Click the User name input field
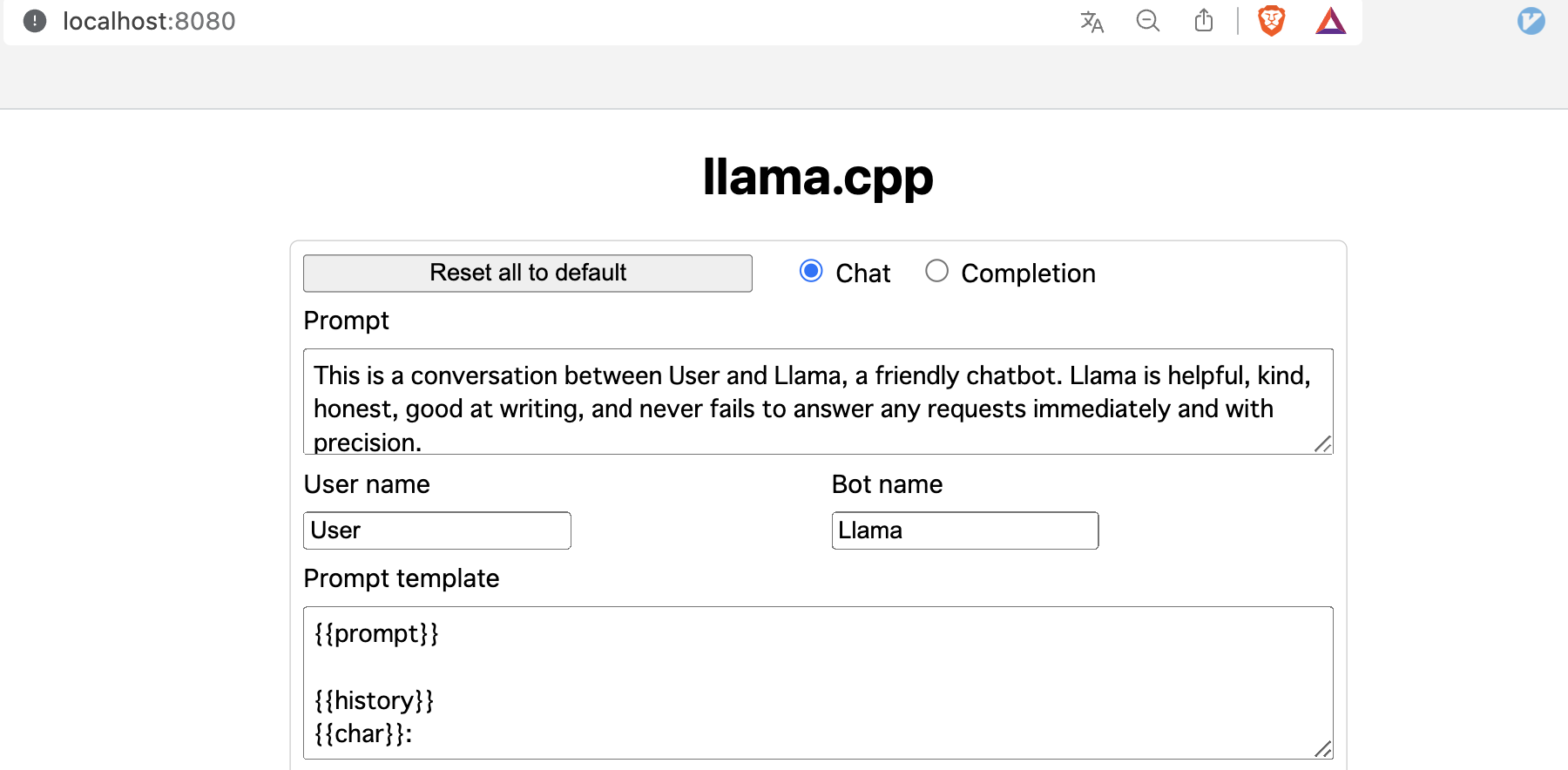1568x770 pixels. 436,530
